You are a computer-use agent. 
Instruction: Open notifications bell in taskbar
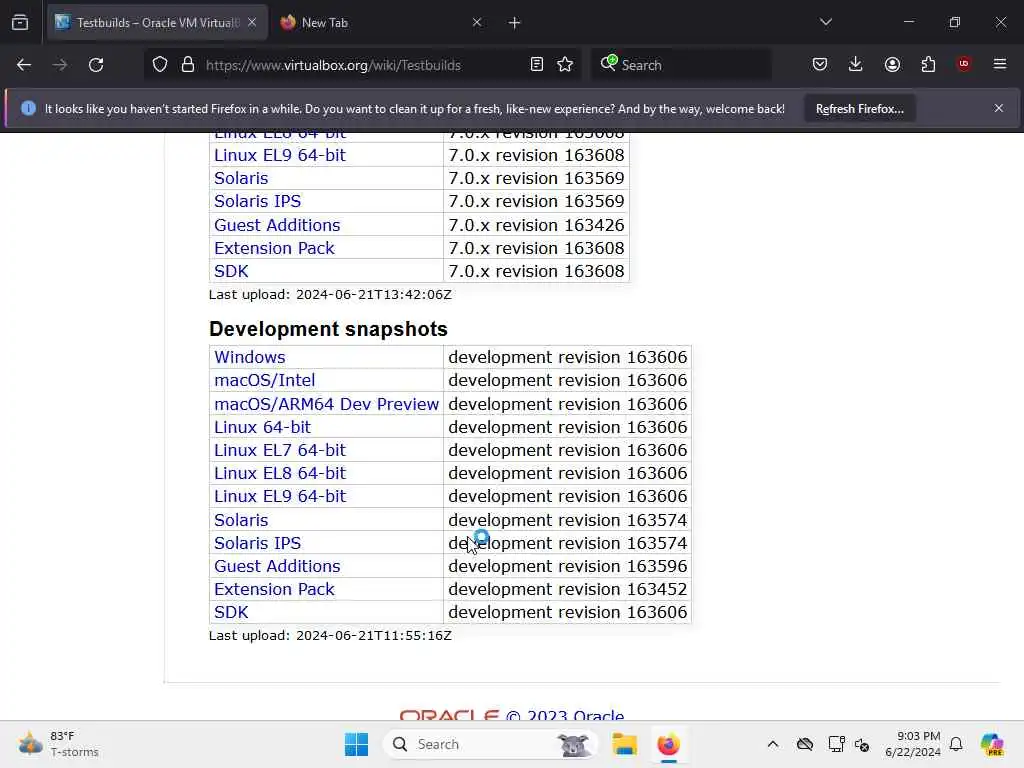956,744
